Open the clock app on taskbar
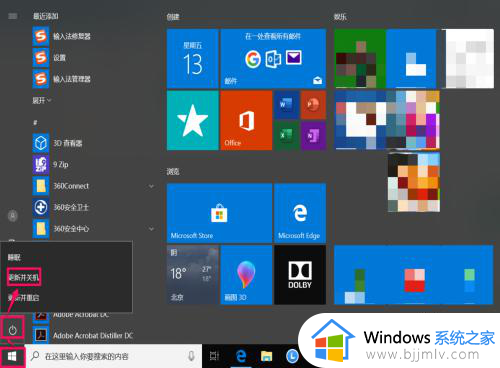The height and width of the screenshot is (368, 500). pyautogui.click(x=292, y=356)
